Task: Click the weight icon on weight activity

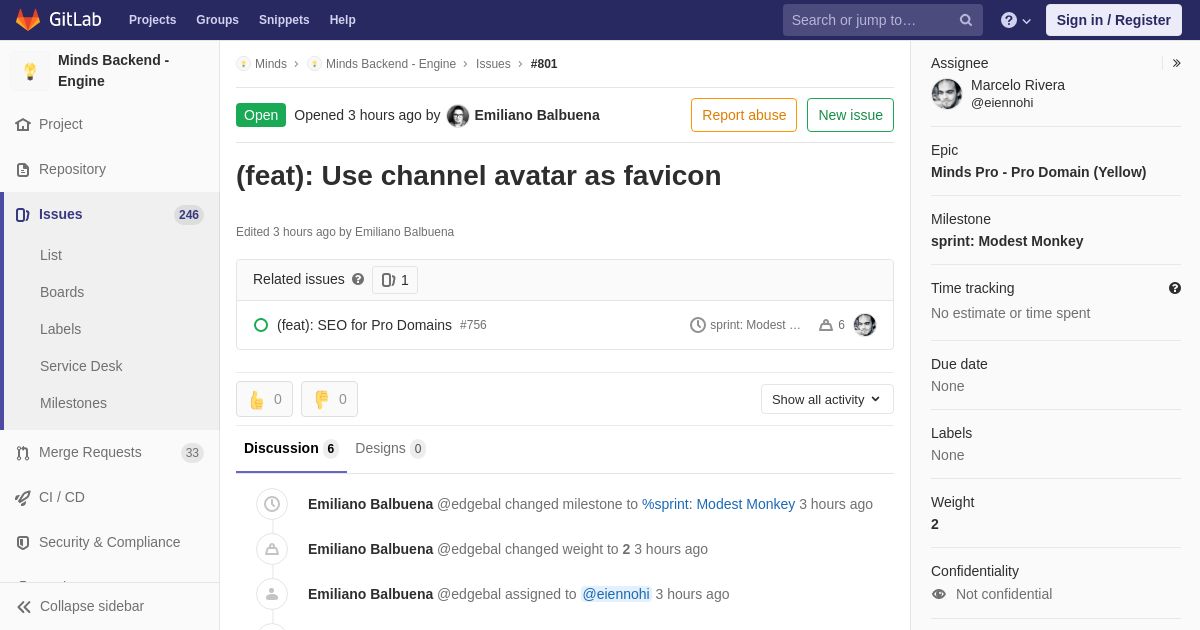Action: coord(272,549)
